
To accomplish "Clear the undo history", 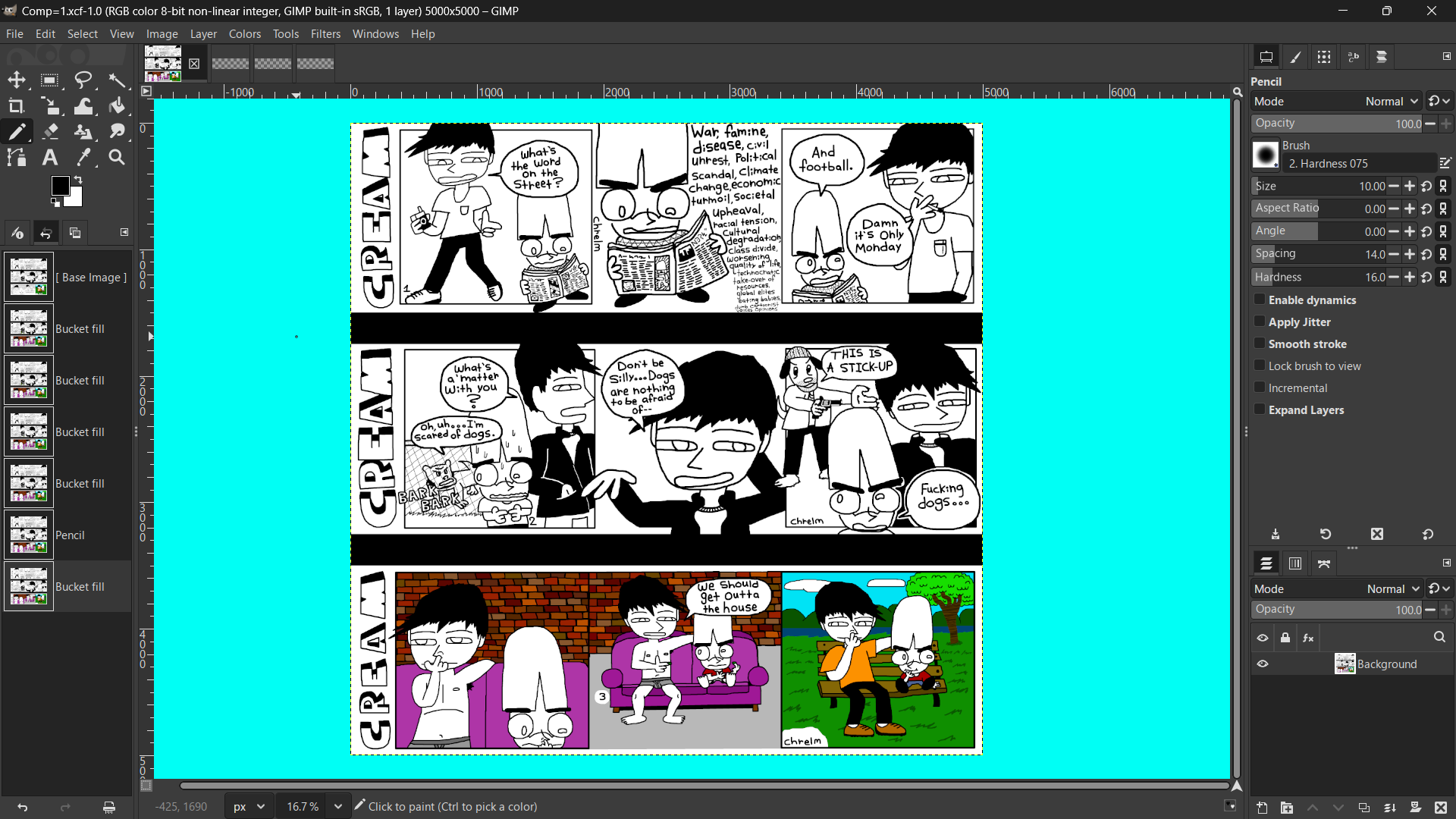I will pos(109,808).
